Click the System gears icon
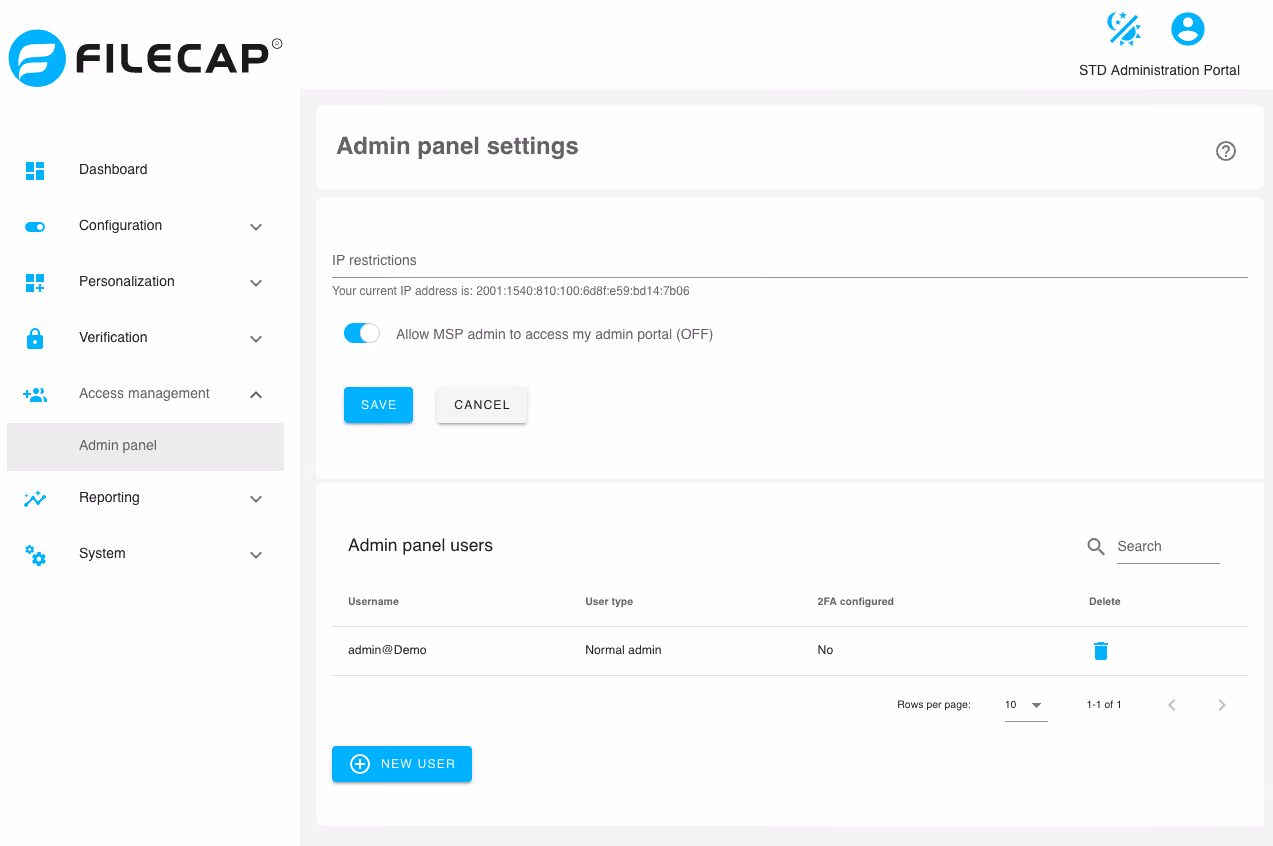1273x846 pixels. pyautogui.click(x=35, y=555)
